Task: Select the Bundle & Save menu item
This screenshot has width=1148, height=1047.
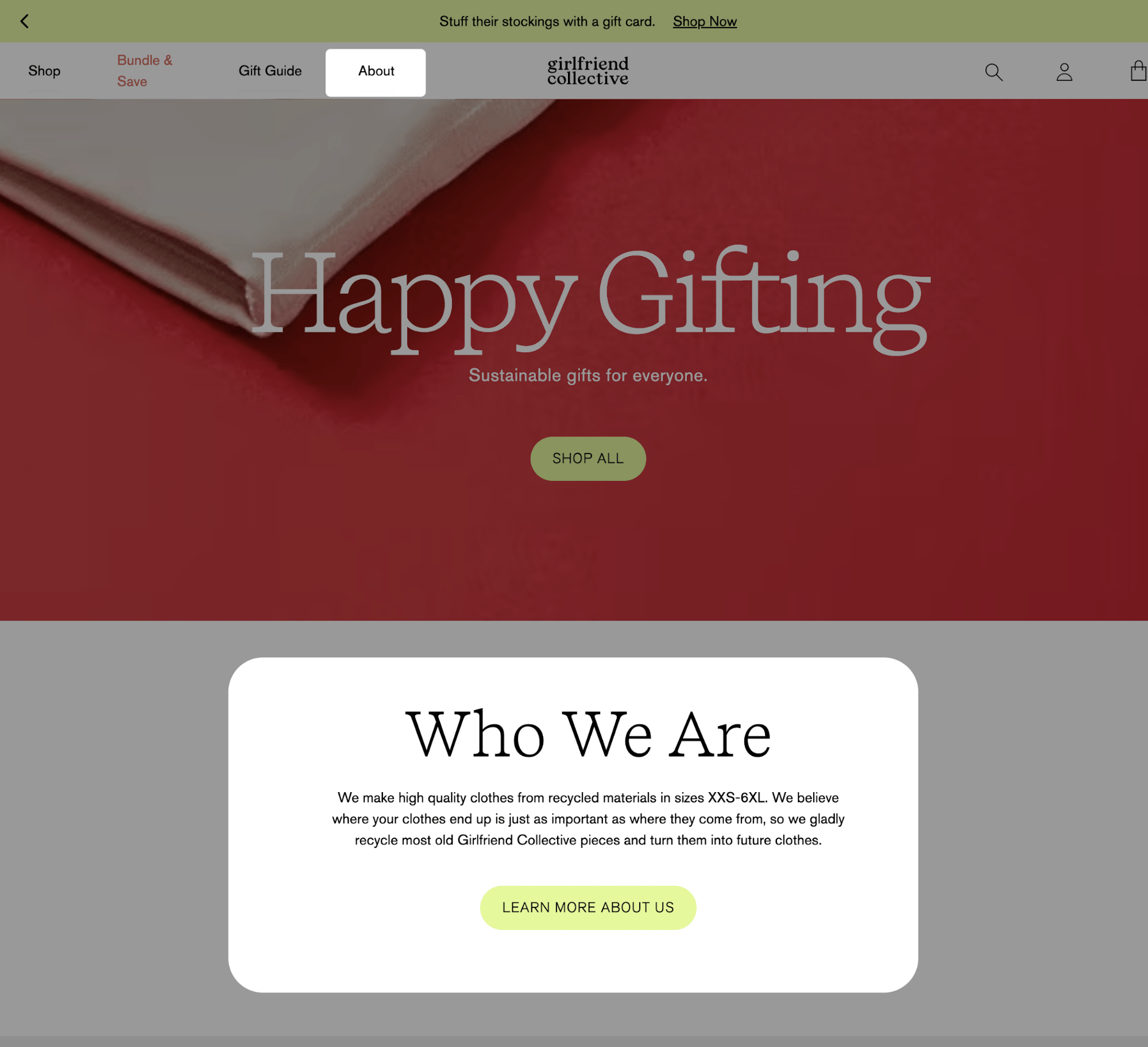Action: pyautogui.click(x=145, y=70)
